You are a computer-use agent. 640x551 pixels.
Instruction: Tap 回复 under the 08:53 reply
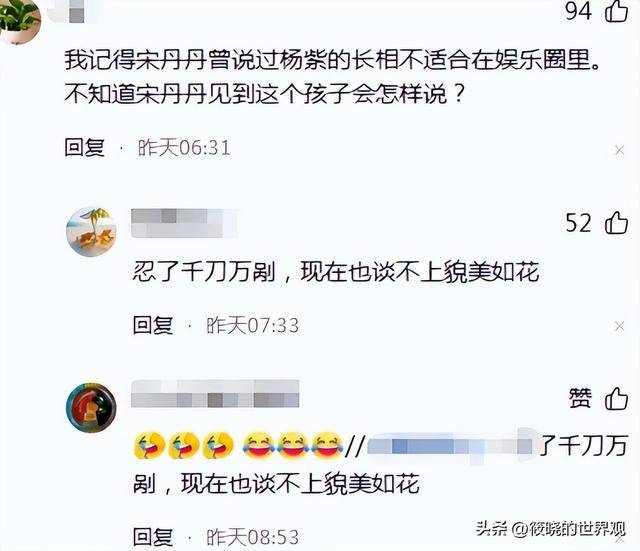[x=153, y=537]
